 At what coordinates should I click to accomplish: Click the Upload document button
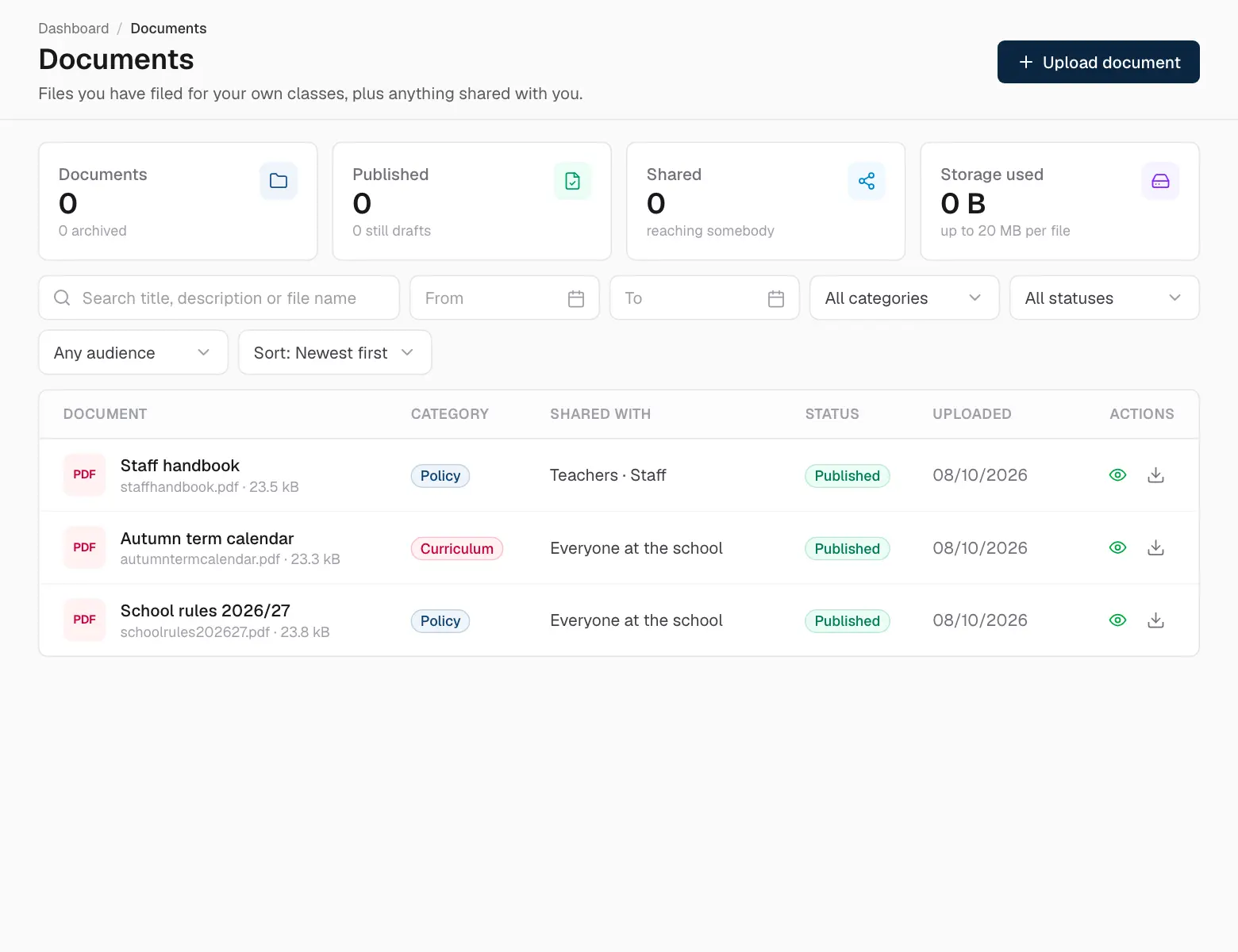tap(1098, 62)
